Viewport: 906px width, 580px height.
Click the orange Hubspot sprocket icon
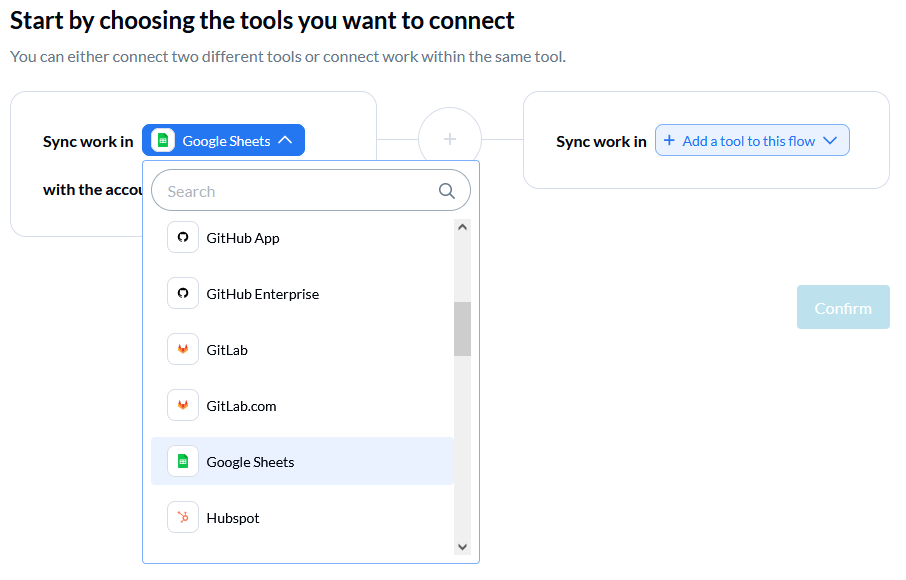183,518
